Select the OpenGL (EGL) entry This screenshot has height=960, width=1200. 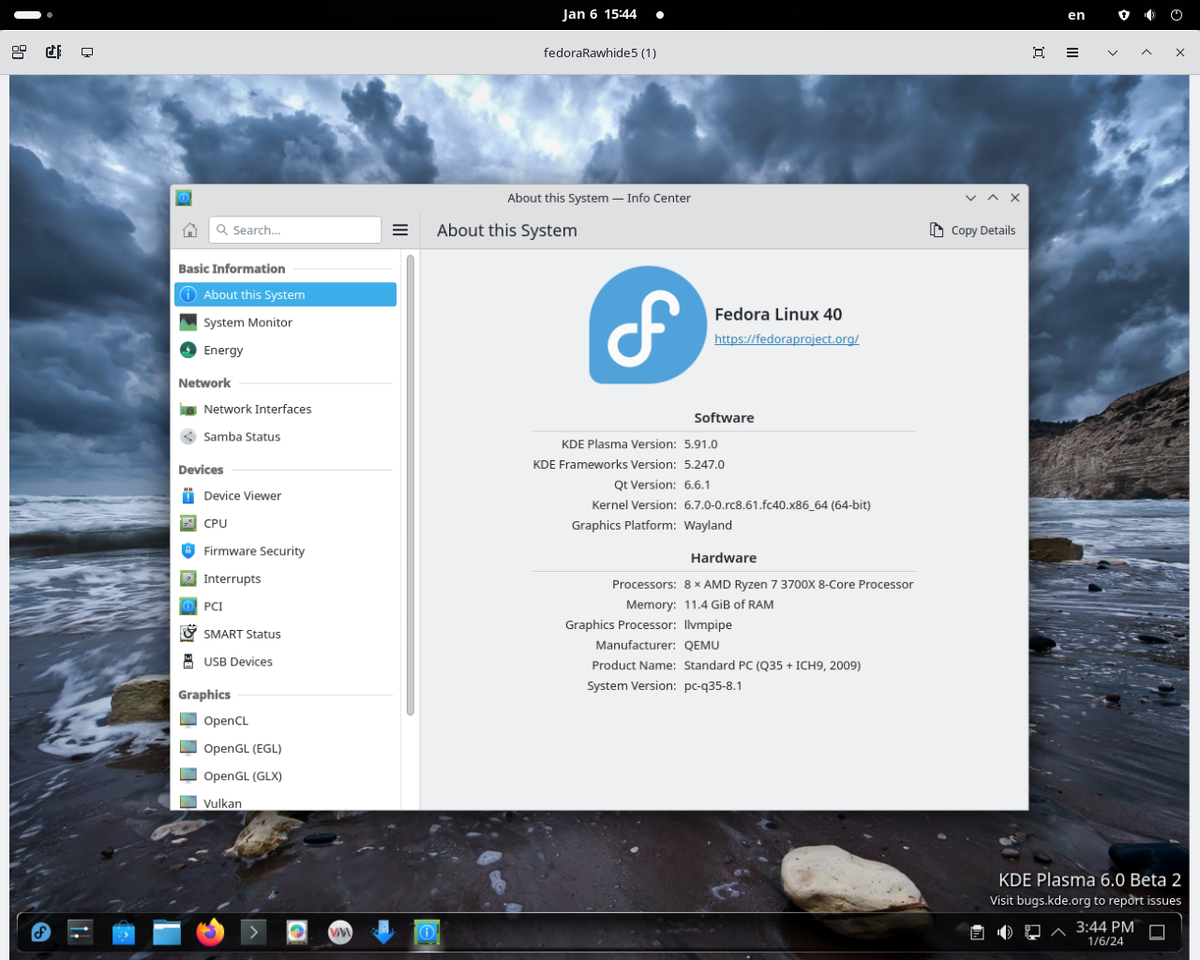(285, 748)
